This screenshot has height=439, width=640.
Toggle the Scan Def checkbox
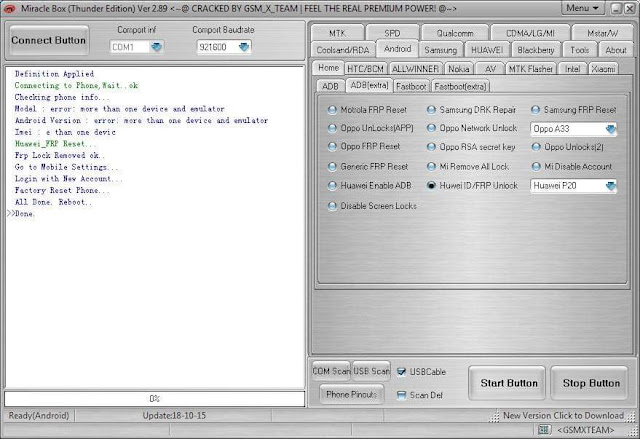(x=401, y=395)
